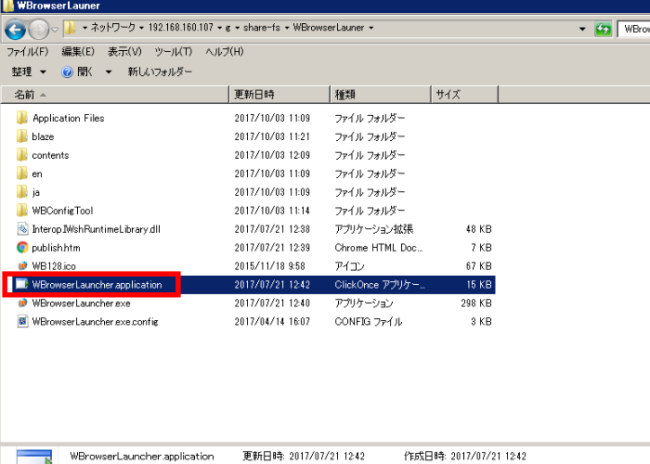Image resolution: width=650 pixels, height=464 pixels.
Task: Click the 新しいフォルダー button
Action: pyautogui.click(x=160, y=72)
